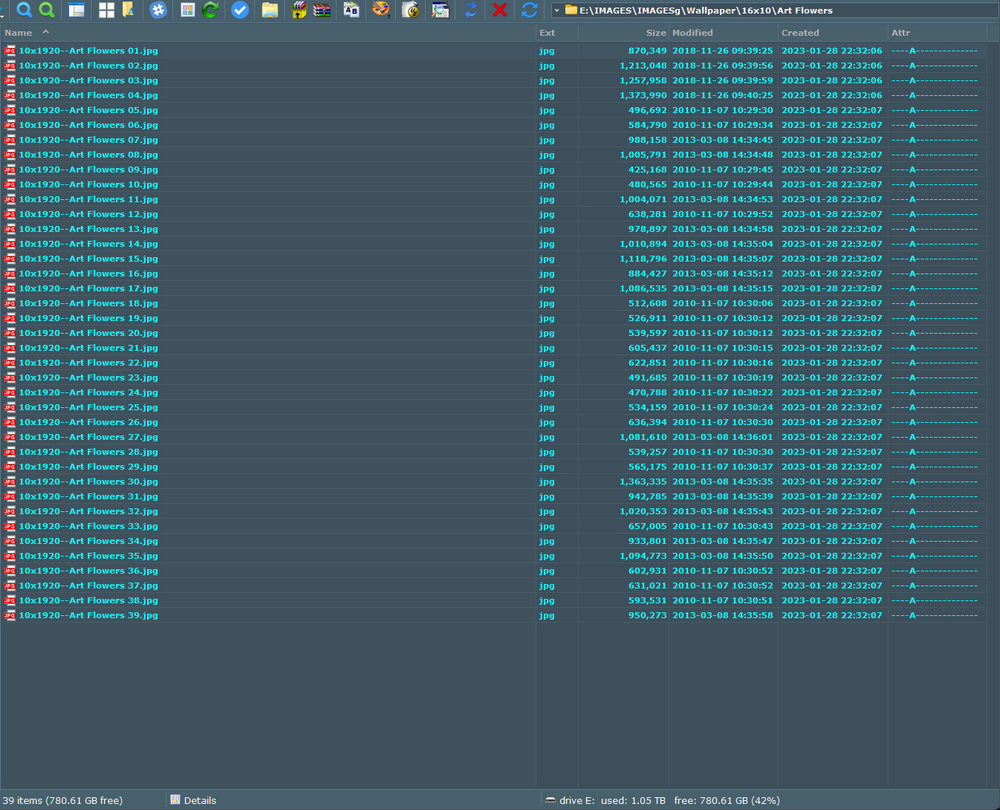This screenshot has height=810, width=1000.
Task: Click the green magnifier search icon
Action: click(x=46, y=10)
